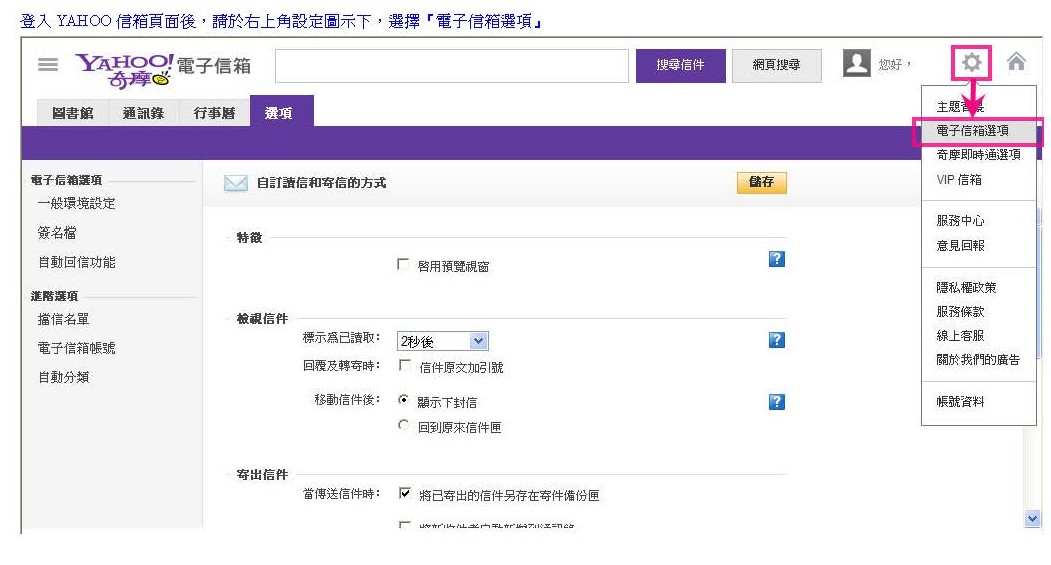1051x565 pixels.
Task: Go to the home icon
Action: click(1016, 62)
